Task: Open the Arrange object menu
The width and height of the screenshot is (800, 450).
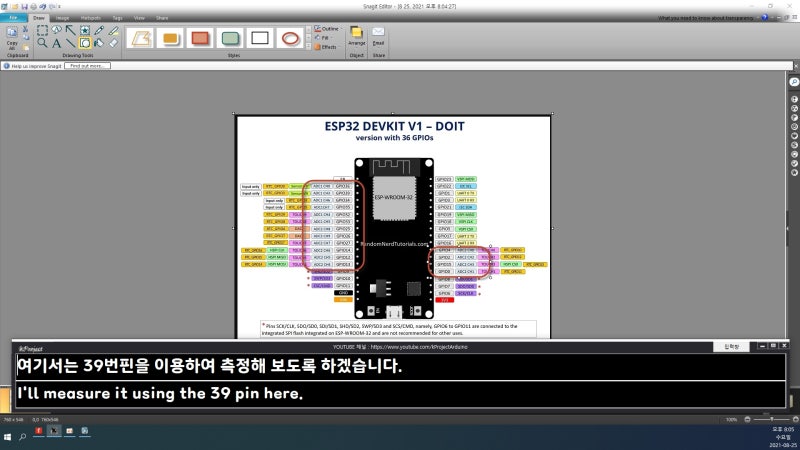Action: (x=356, y=36)
